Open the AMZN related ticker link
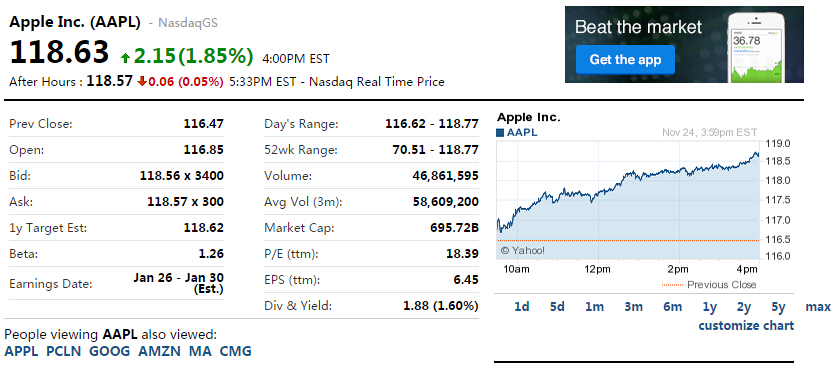835x368 pixels. click(159, 351)
